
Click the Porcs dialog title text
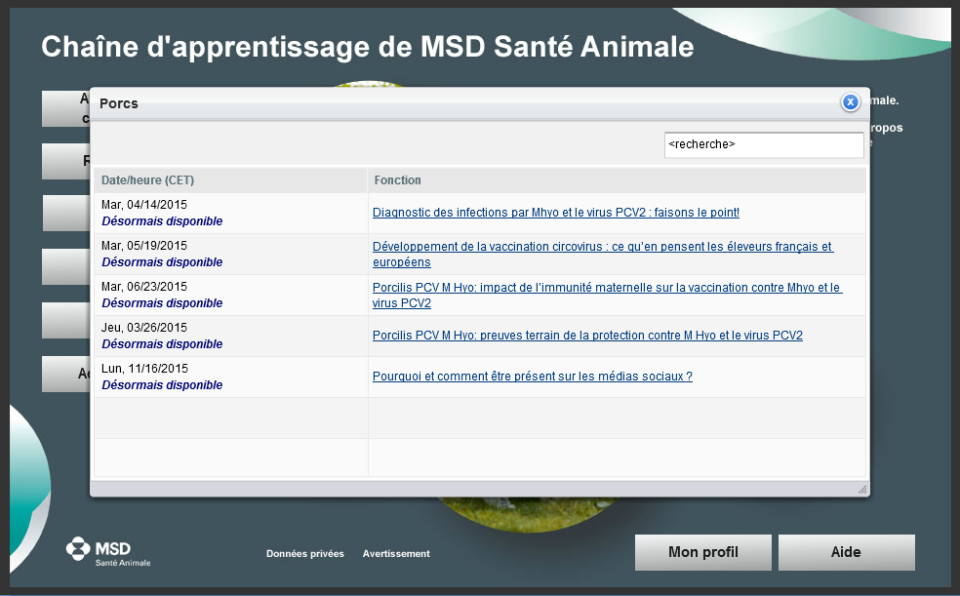point(119,104)
